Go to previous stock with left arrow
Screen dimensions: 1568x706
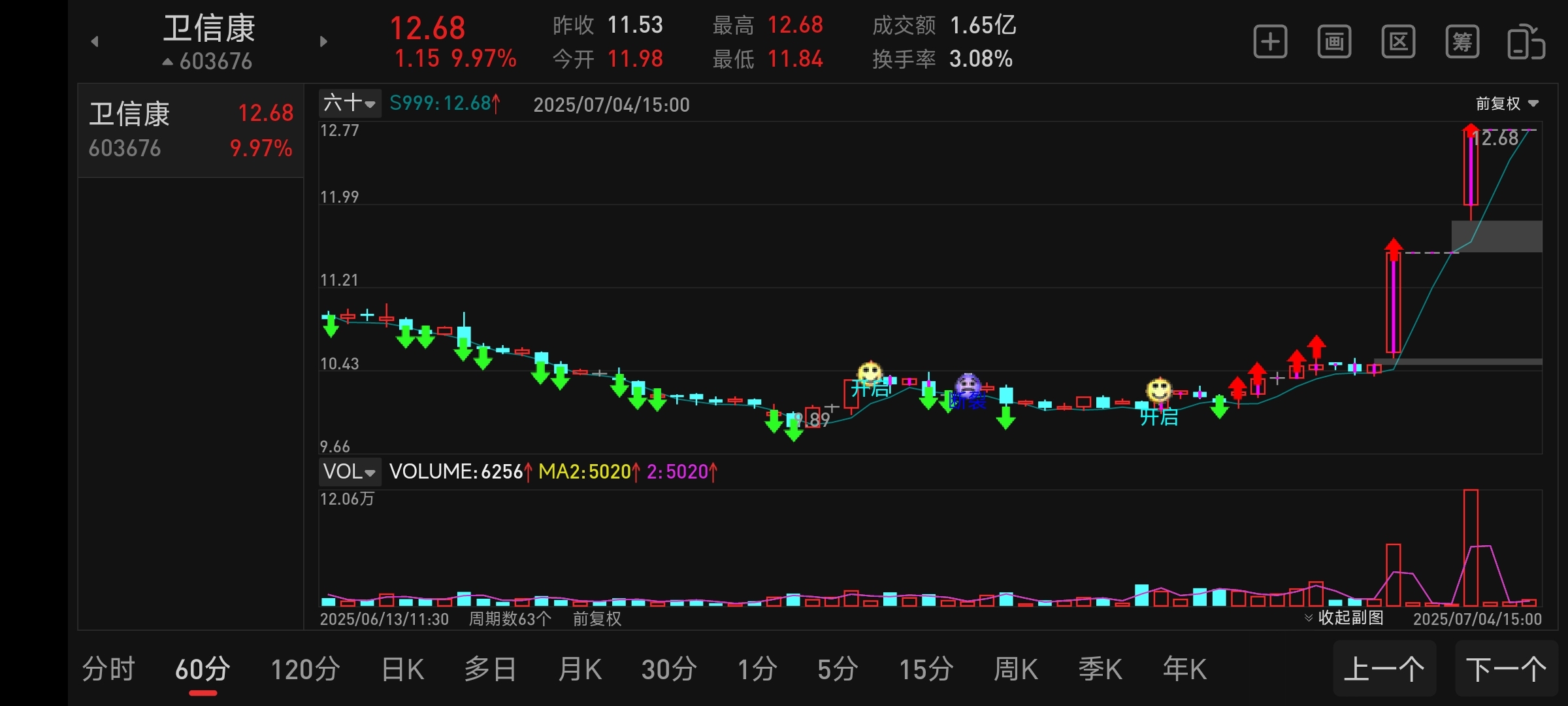95,41
